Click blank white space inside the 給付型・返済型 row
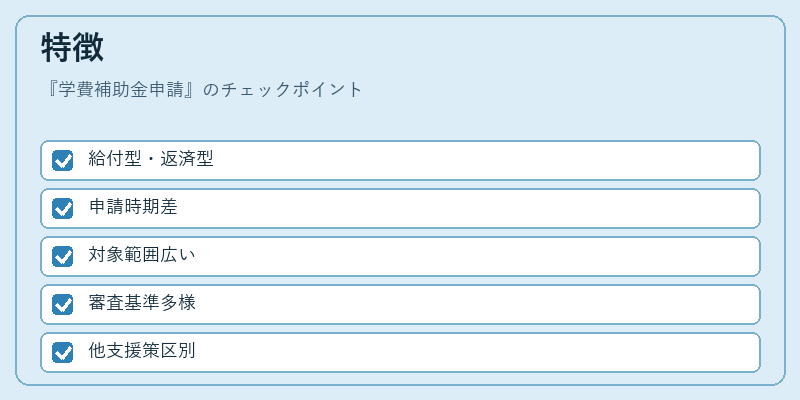This screenshot has height=400, width=800. [485, 160]
